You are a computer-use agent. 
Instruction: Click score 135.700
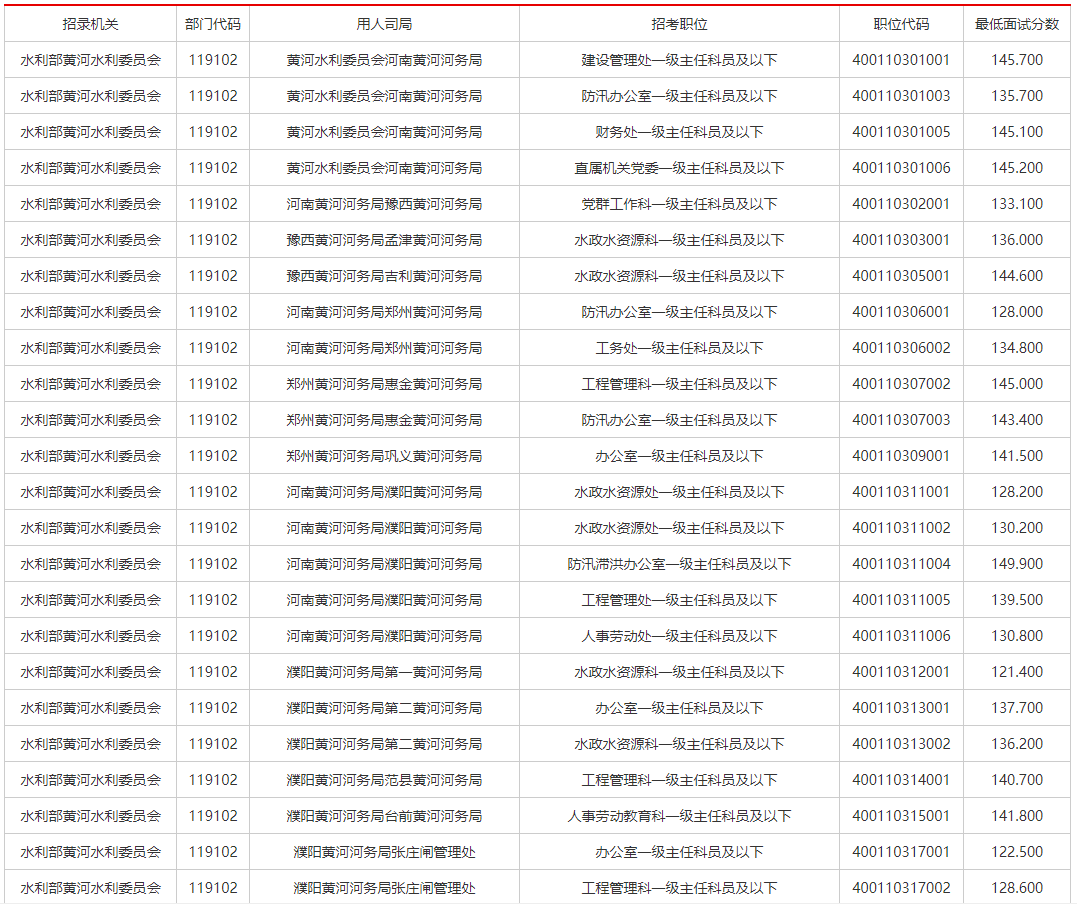pyautogui.click(x=1017, y=96)
